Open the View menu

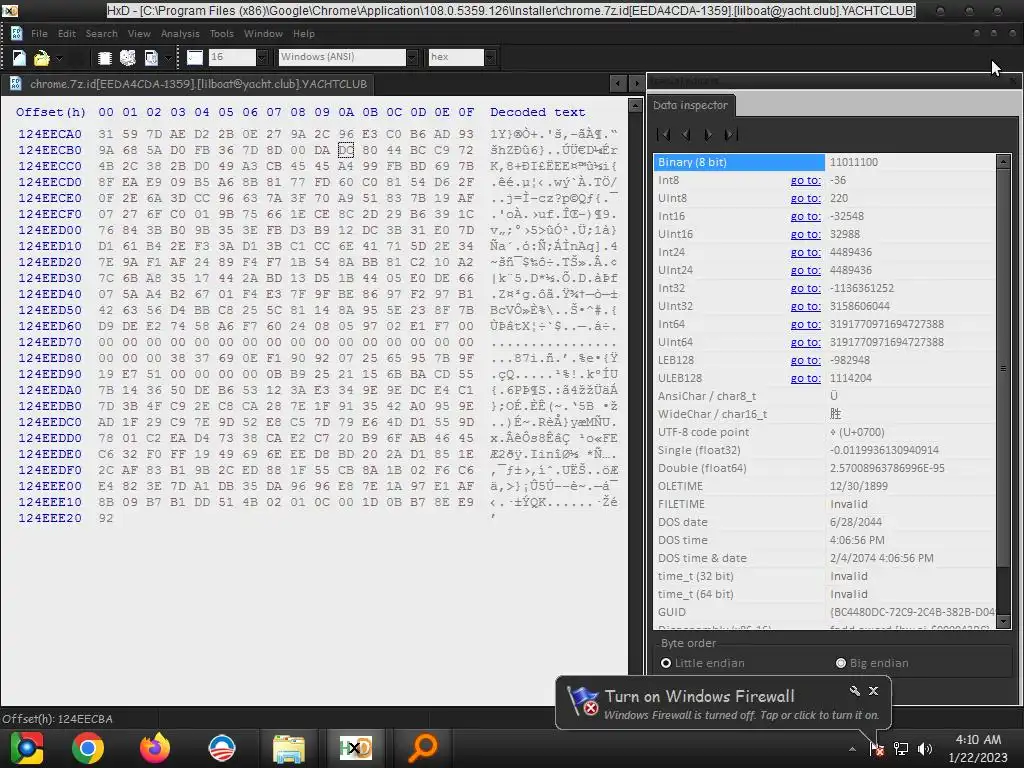point(139,33)
